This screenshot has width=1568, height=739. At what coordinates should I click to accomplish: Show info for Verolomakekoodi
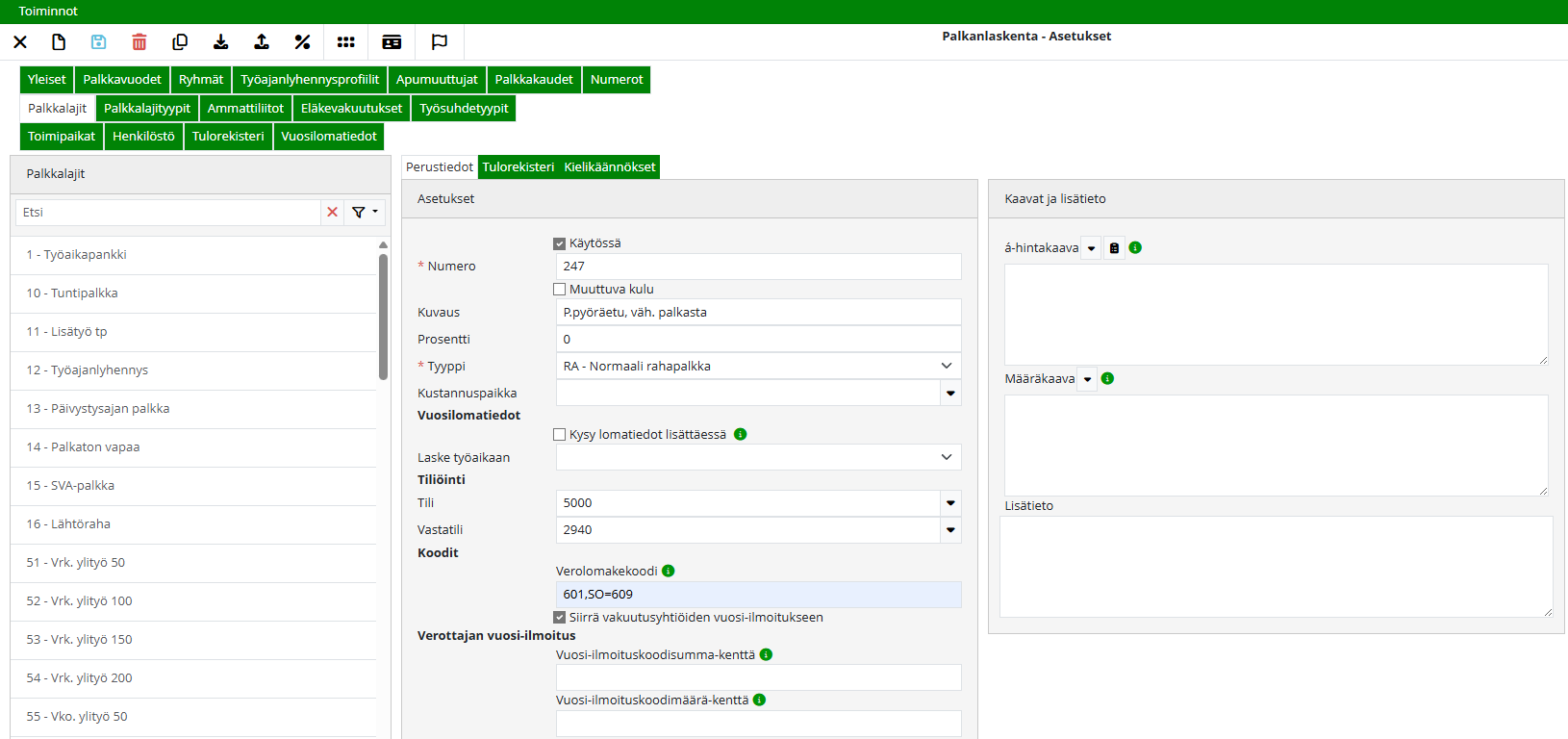(669, 571)
